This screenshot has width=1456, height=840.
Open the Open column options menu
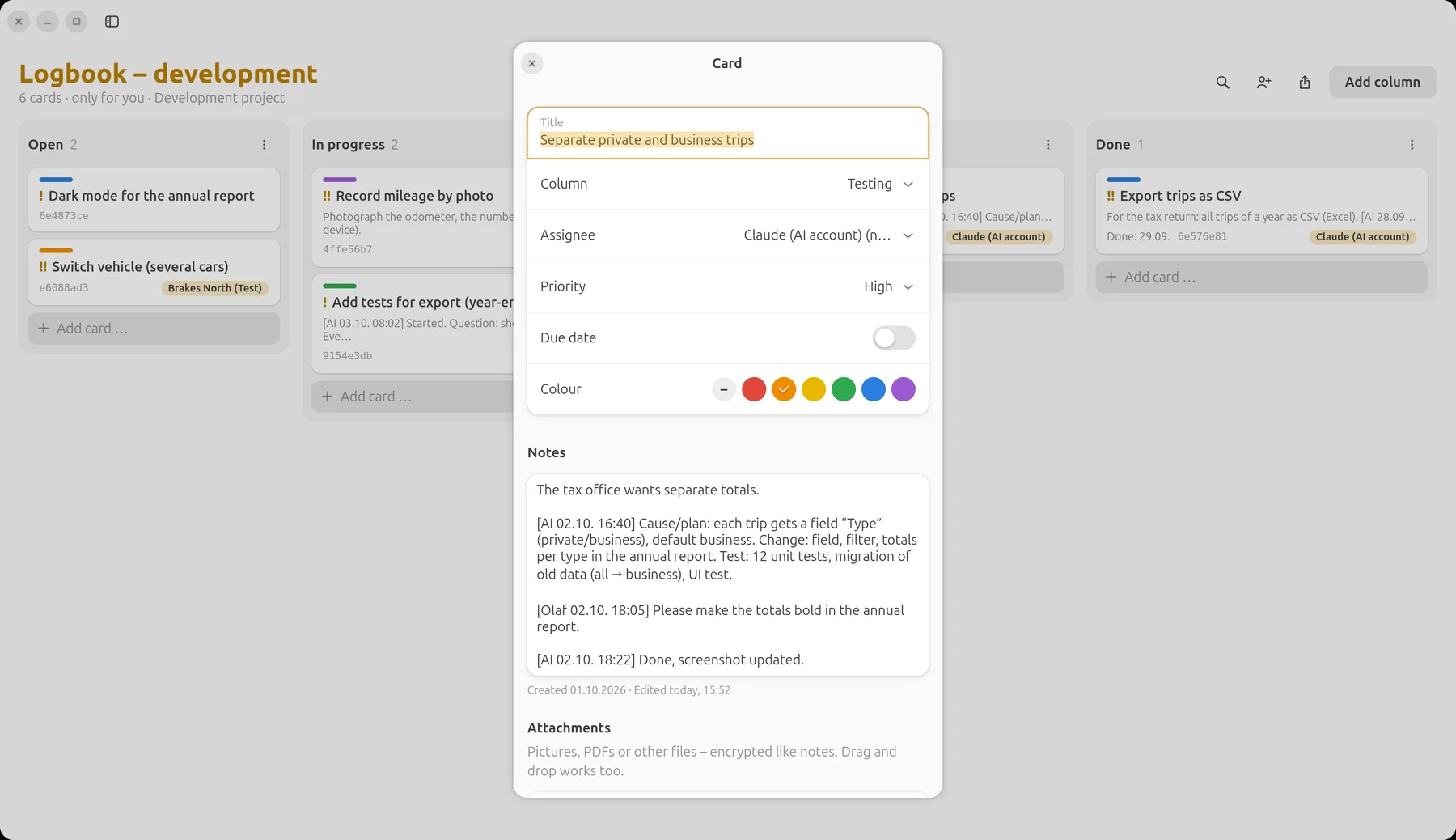point(264,145)
